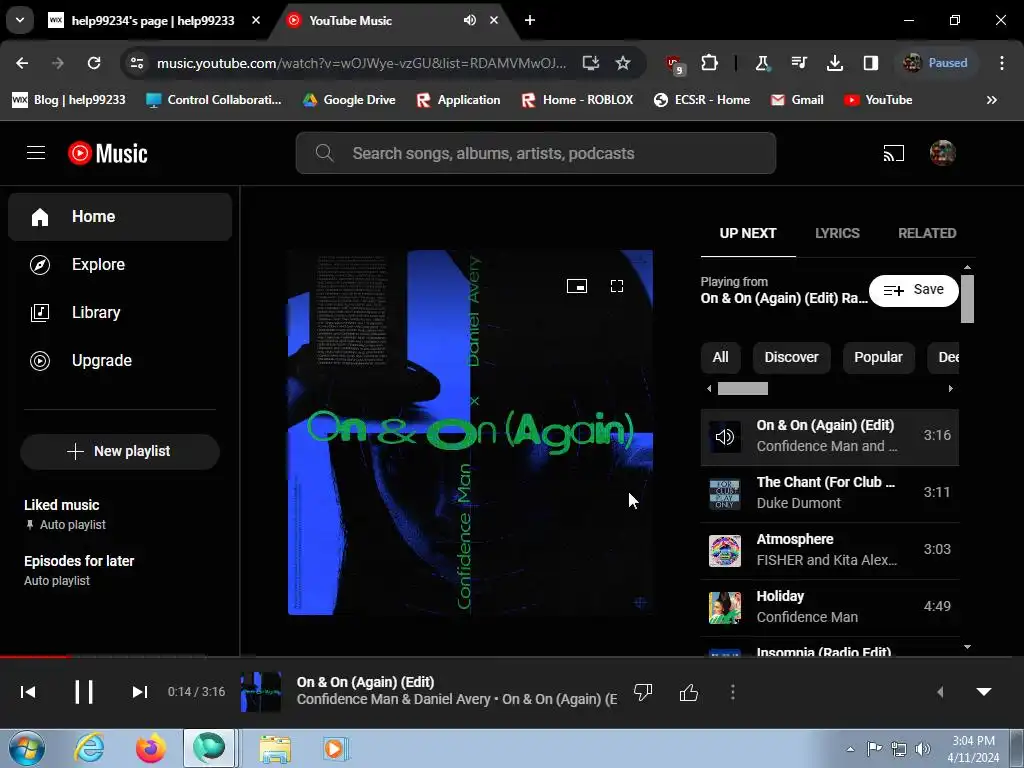Open the Upgrade page in sidebar
The width and height of the screenshot is (1024, 768).
tap(120, 360)
